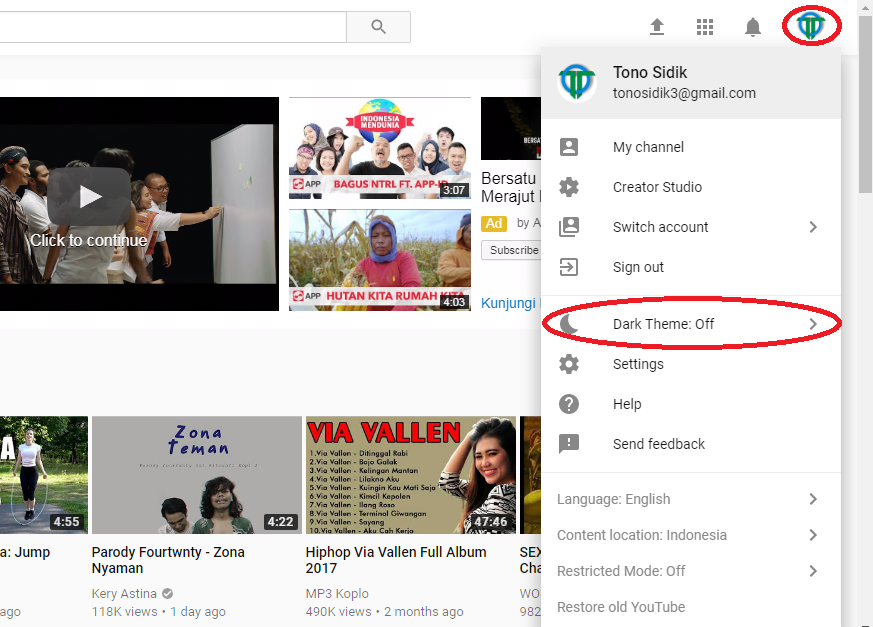Click the My channel person icon

pos(569,147)
